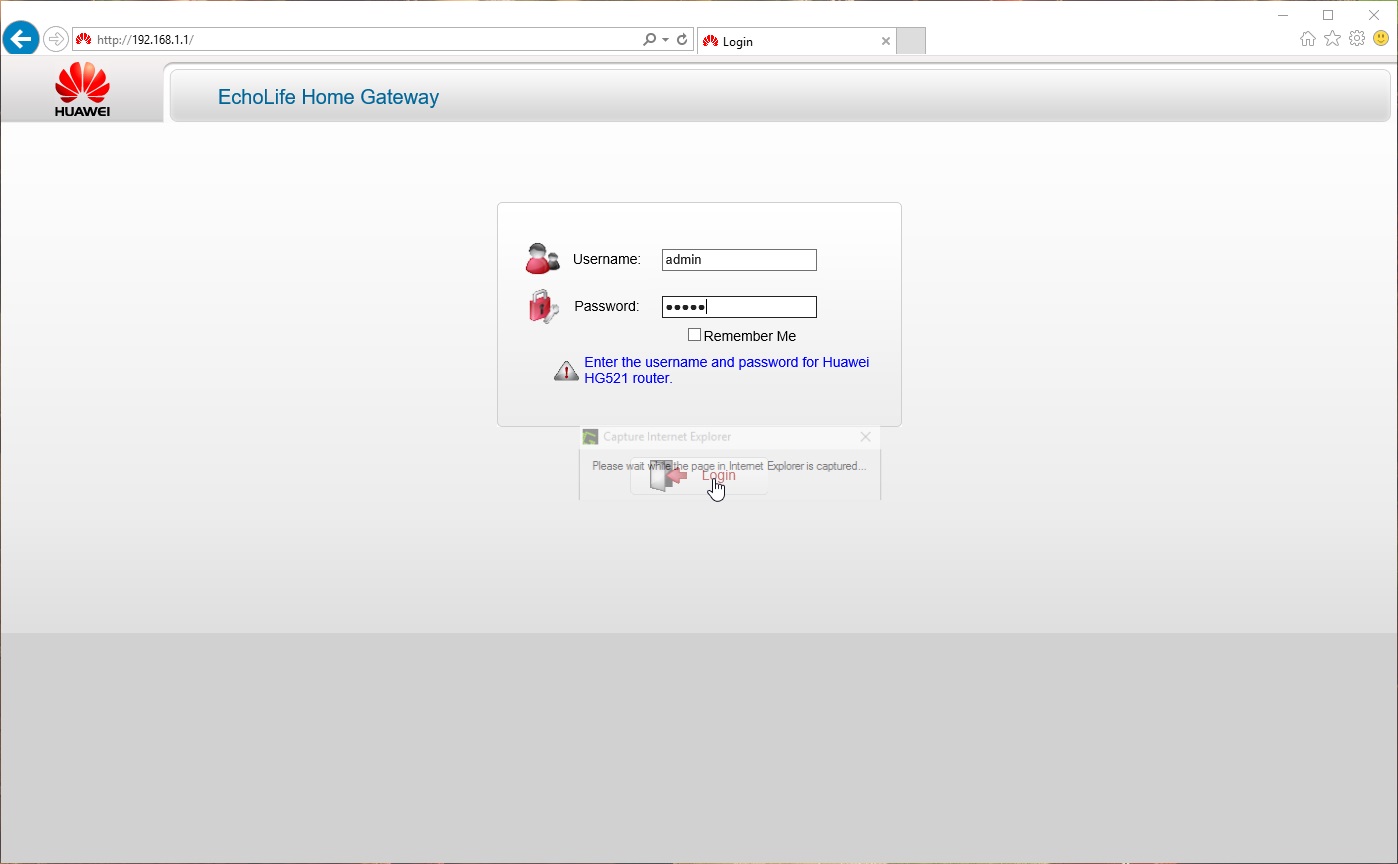The image size is (1398, 864).
Task: Click the Home icon in browser toolbar
Action: click(x=1308, y=39)
